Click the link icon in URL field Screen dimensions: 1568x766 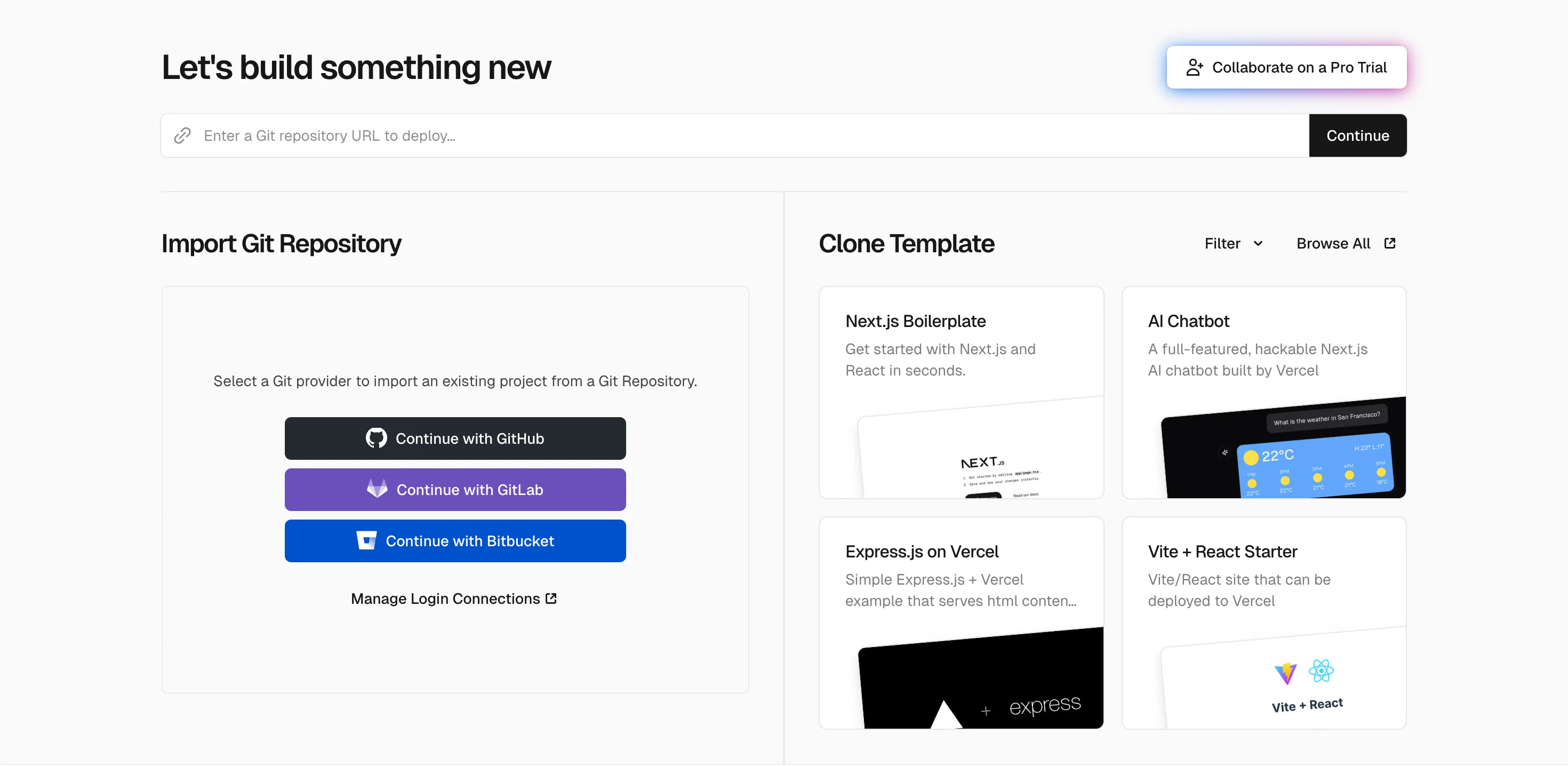(x=182, y=135)
